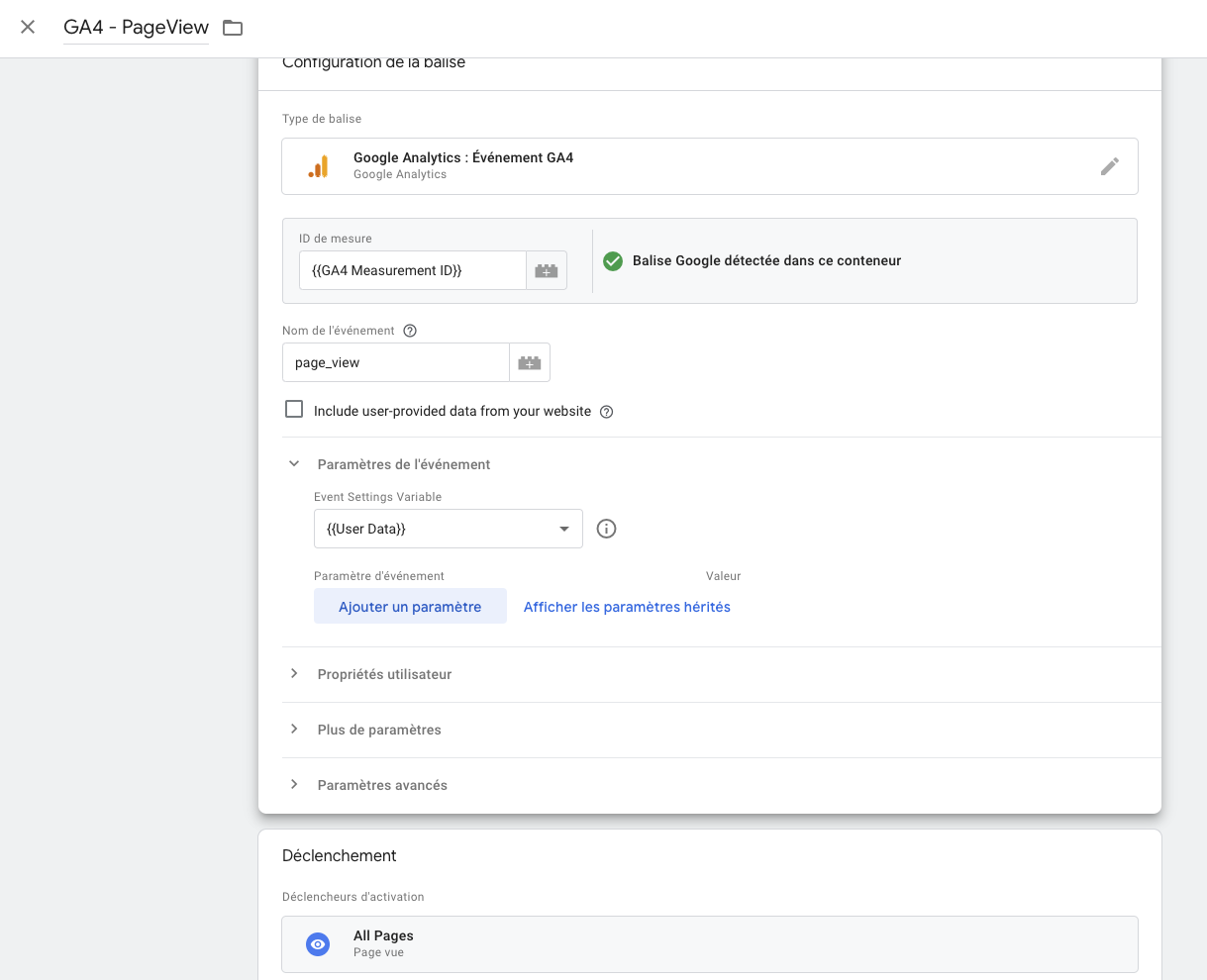Expand Propriétés utilisateur section

294,674
